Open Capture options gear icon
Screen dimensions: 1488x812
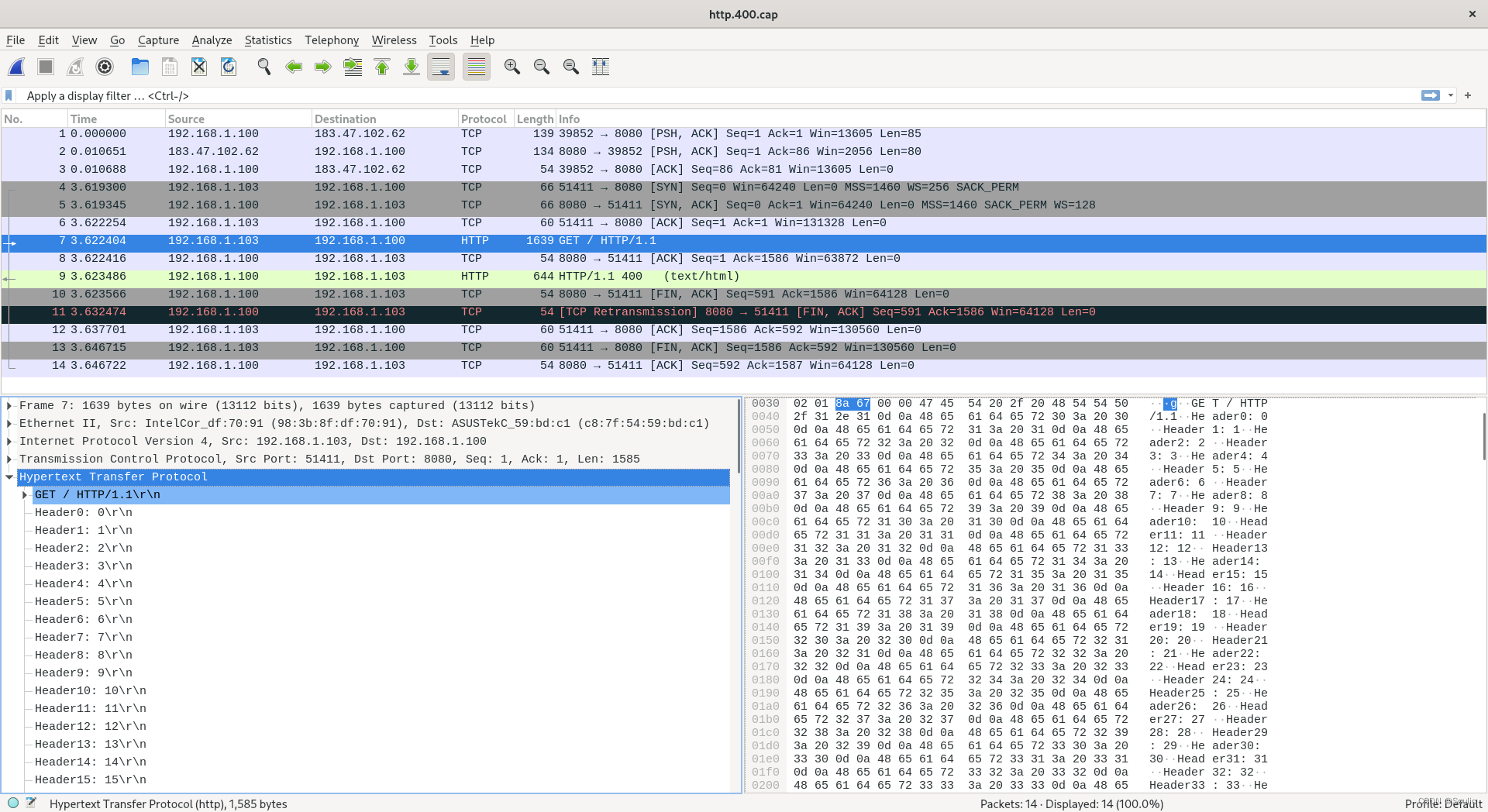click(105, 67)
